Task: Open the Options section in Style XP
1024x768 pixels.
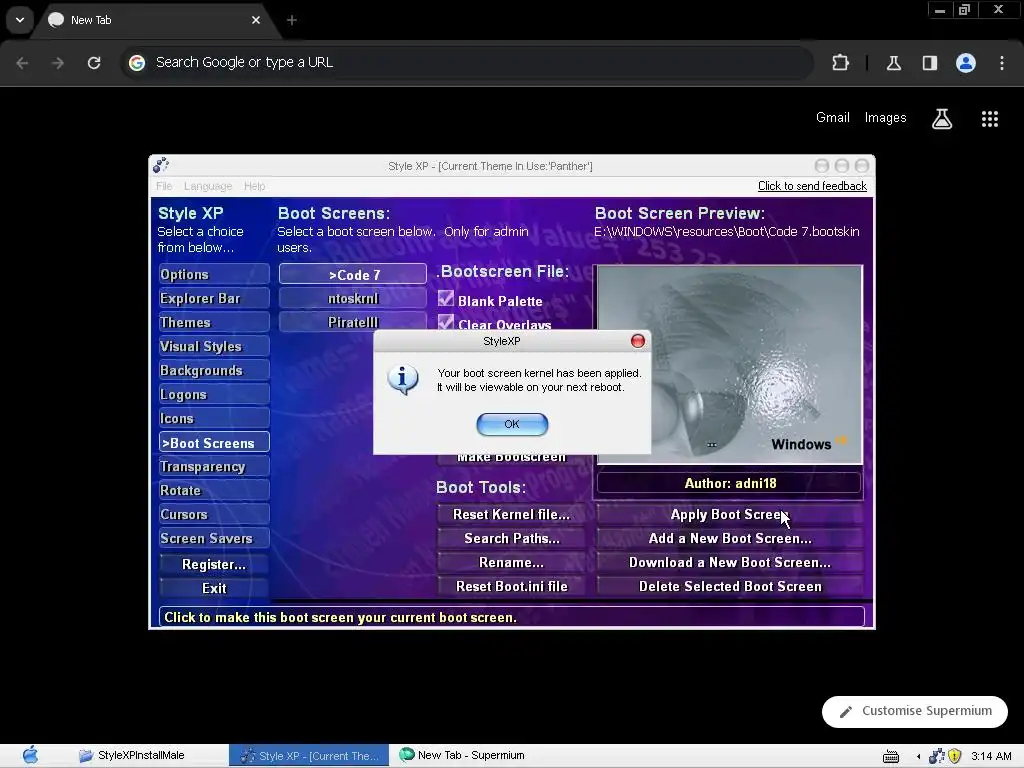Action: [x=214, y=274]
